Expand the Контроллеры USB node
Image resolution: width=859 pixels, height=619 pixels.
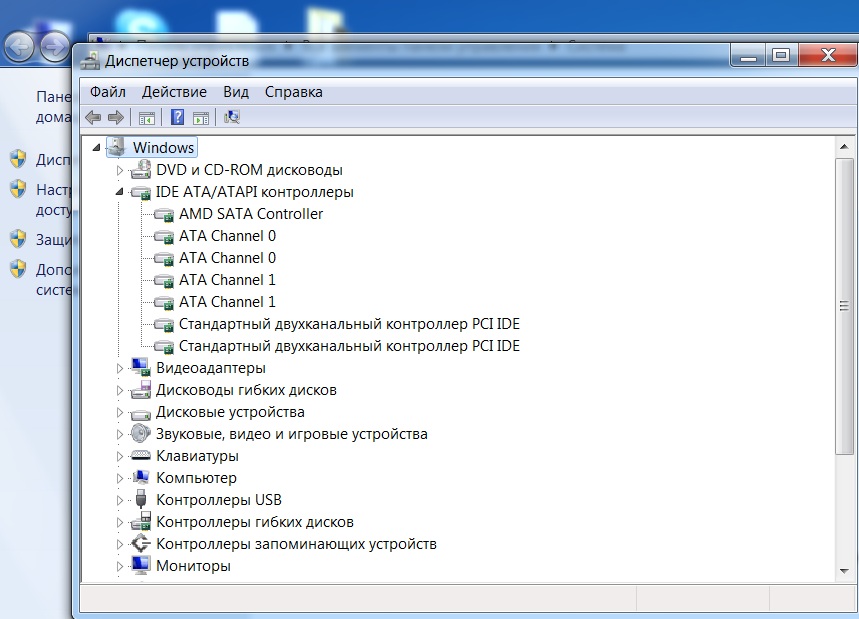(x=120, y=500)
